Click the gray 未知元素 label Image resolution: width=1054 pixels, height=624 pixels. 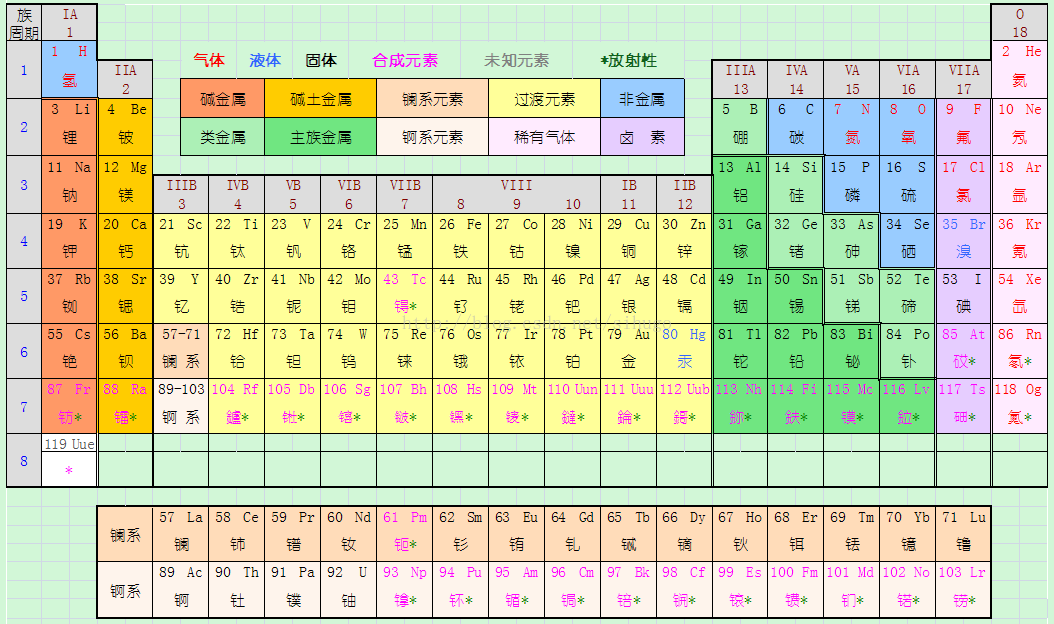[516, 61]
